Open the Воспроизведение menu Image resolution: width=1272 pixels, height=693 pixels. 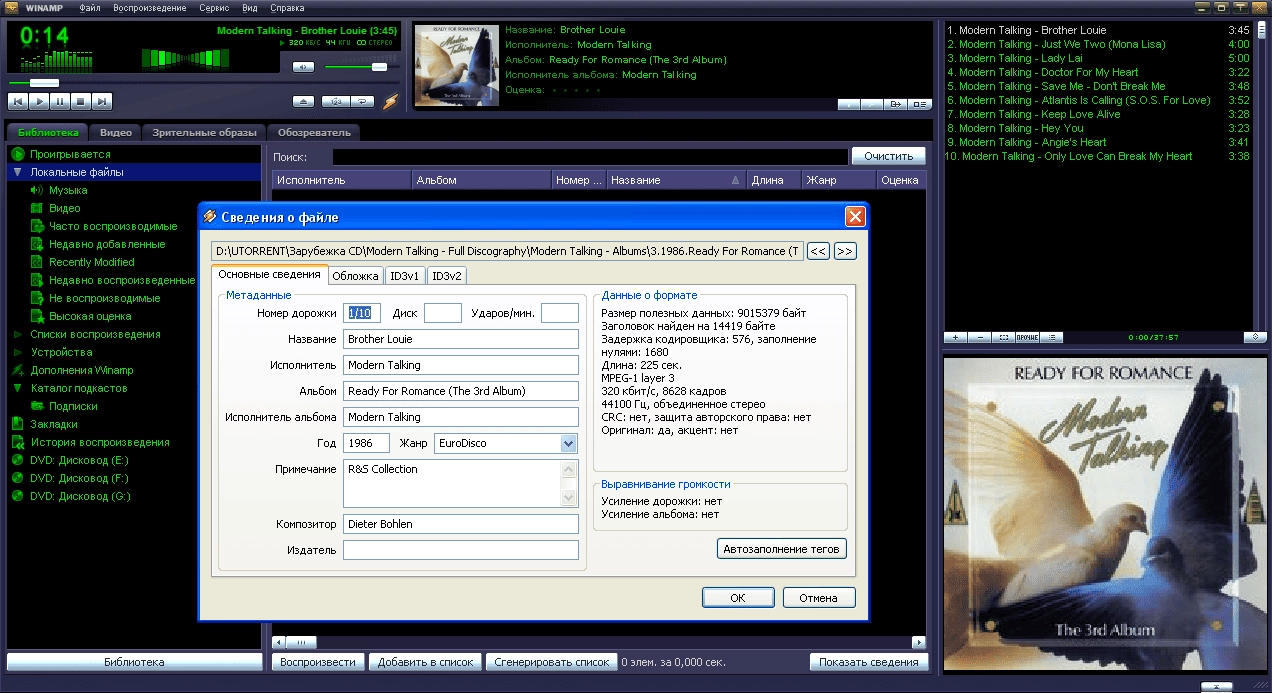tap(150, 8)
